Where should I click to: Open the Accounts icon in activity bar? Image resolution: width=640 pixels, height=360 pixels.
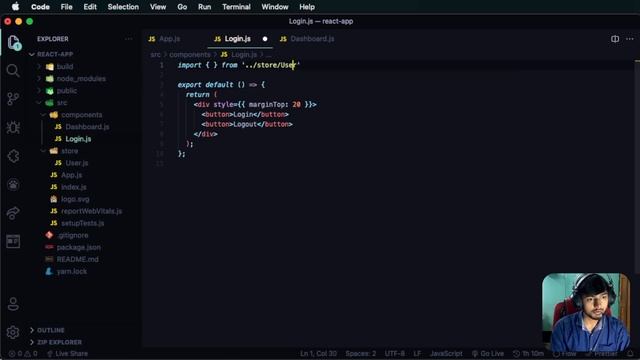click(x=13, y=304)
